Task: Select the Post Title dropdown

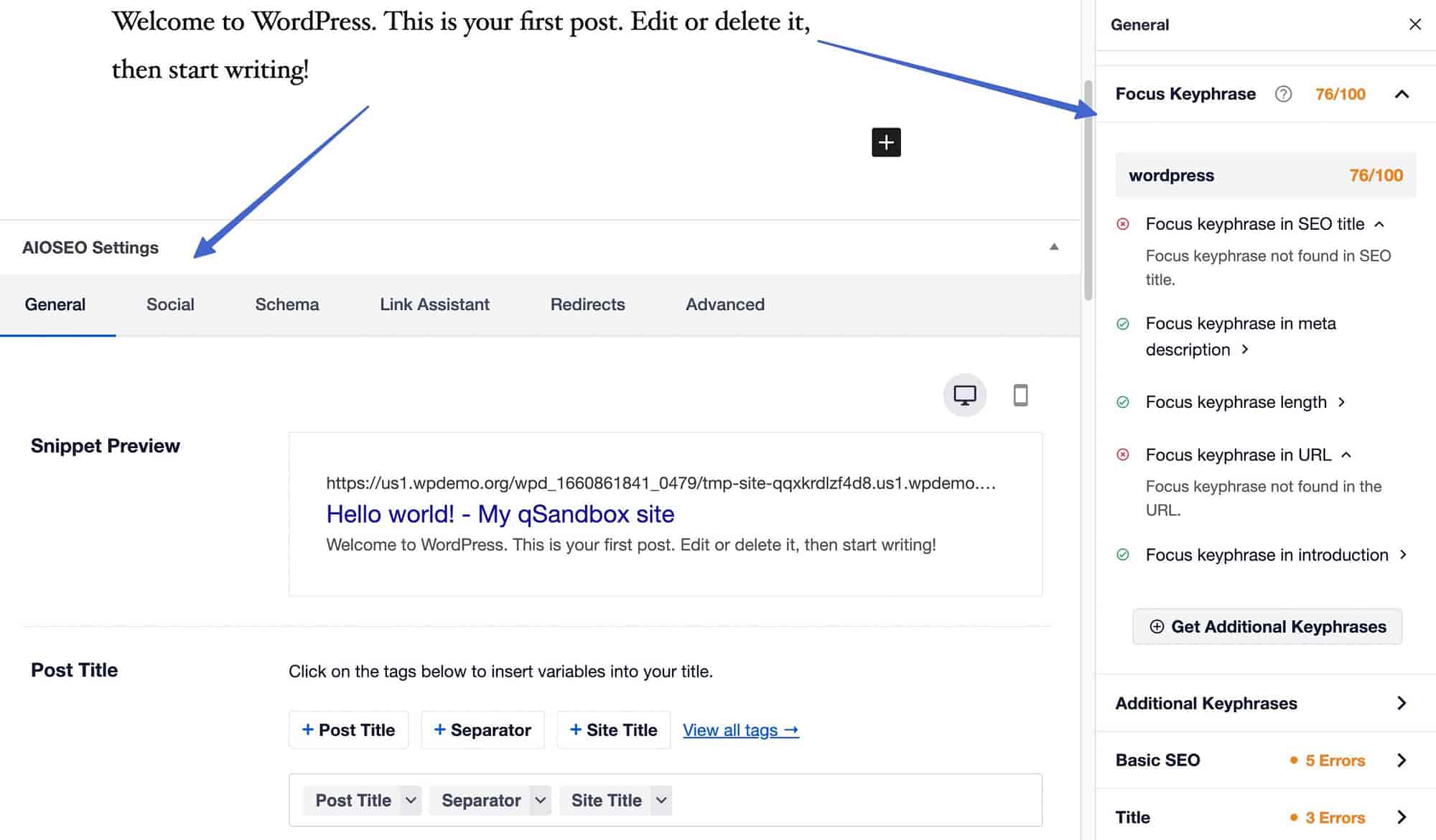Action: coord(365,800)
